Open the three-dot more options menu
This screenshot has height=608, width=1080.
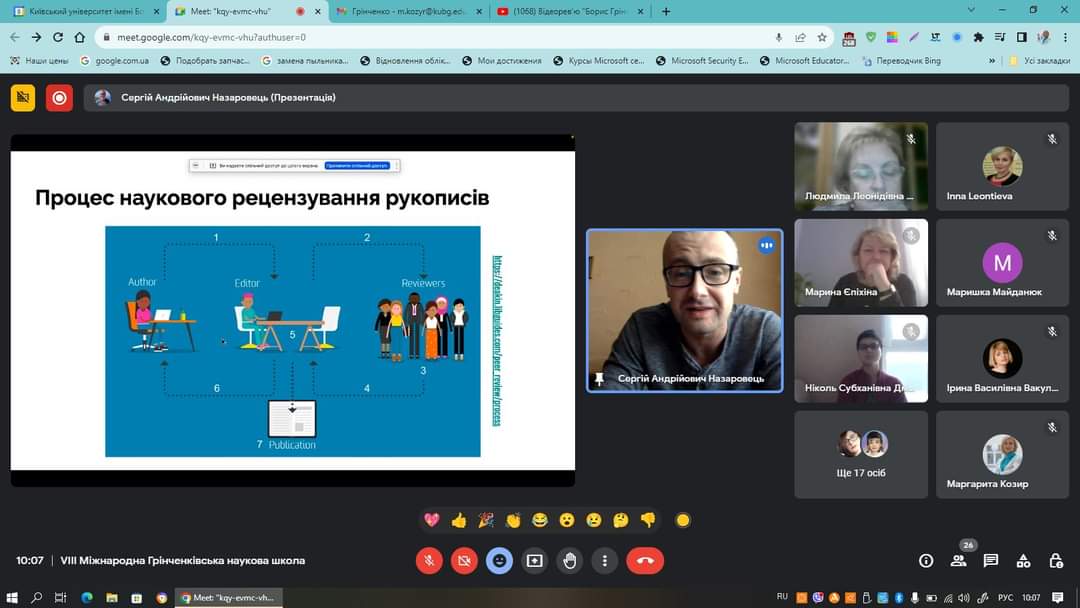(x=605, y=561)
